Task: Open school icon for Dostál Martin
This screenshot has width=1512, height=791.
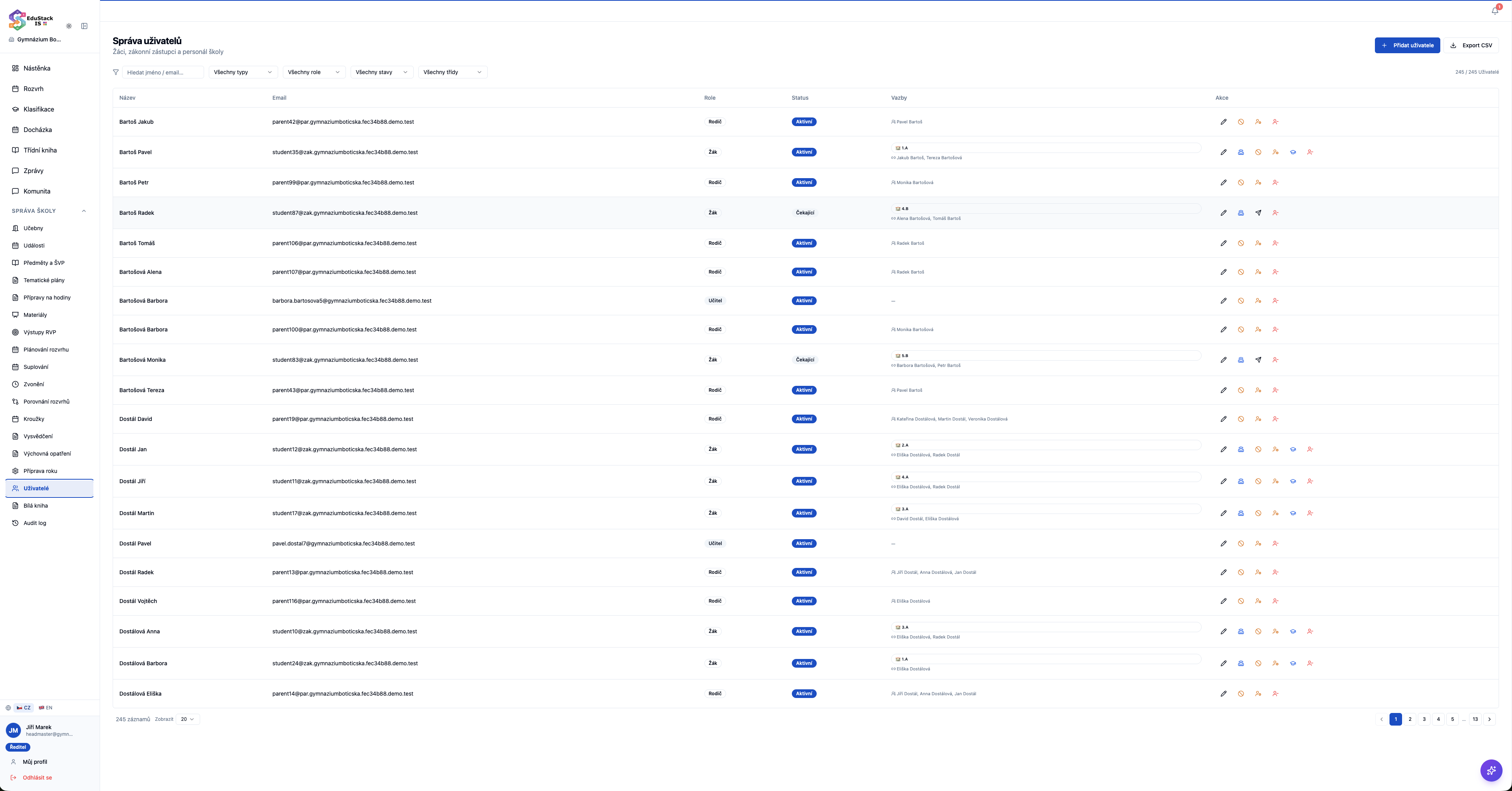Action: click(x=1241, y=513)
